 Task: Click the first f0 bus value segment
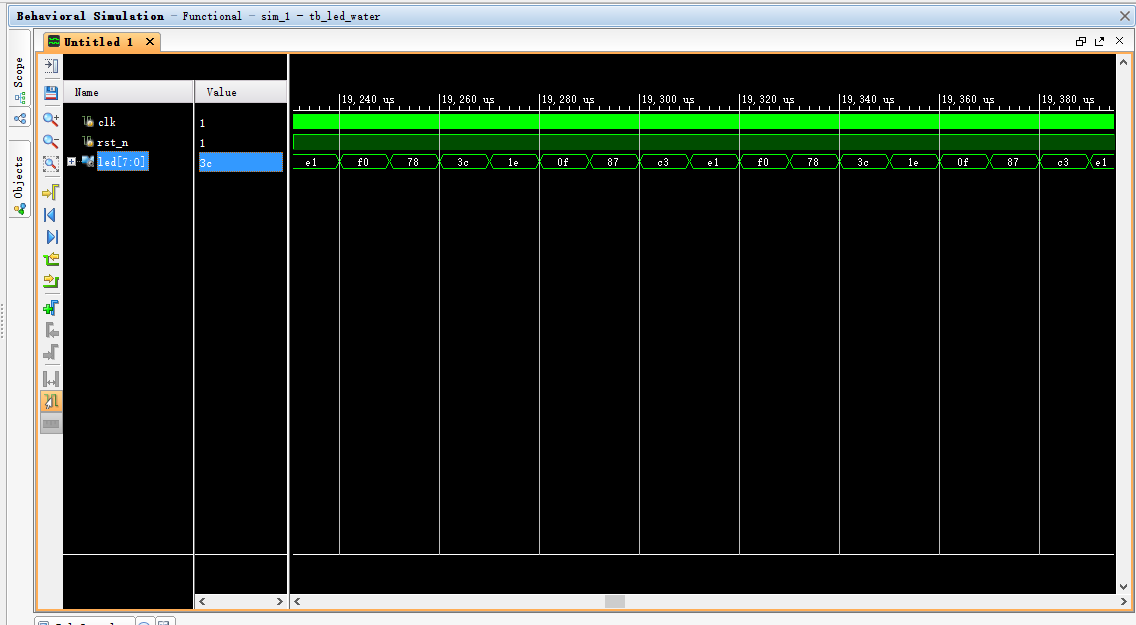[363, 162]
